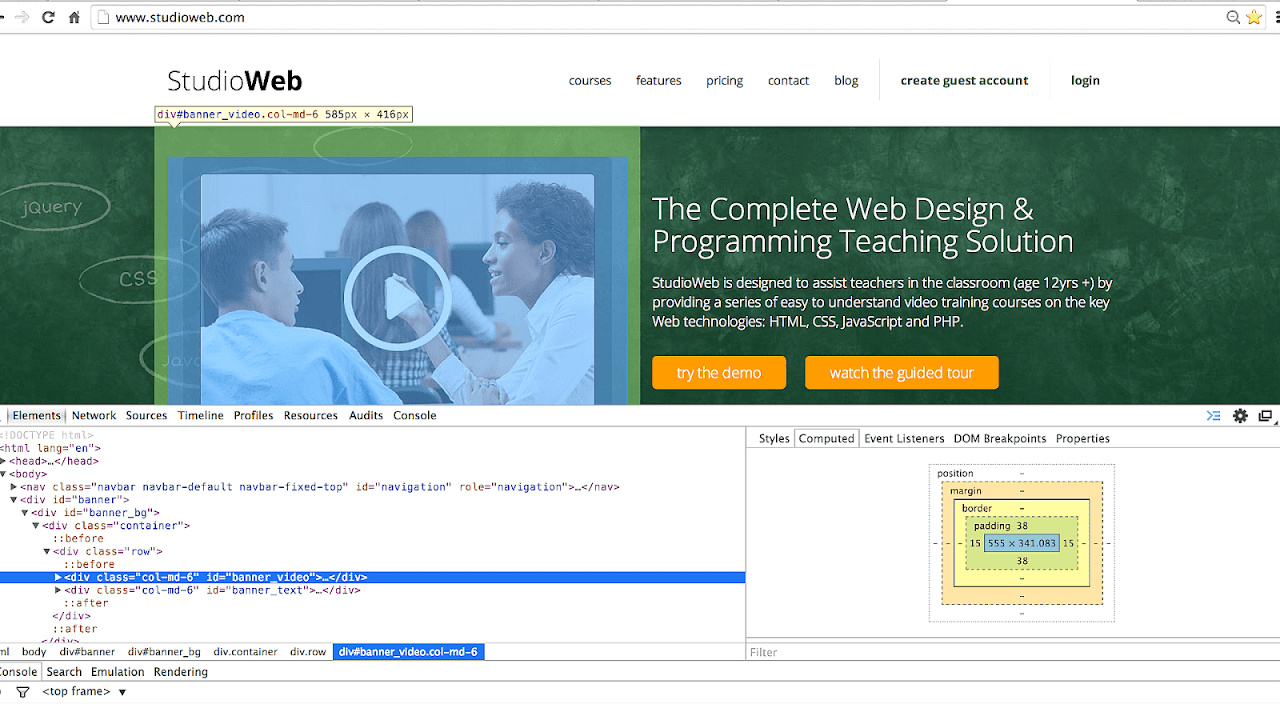Viewport: 1280px width, 720px height.
Task: Open the contact nav link
Action: tap(789, 81)
